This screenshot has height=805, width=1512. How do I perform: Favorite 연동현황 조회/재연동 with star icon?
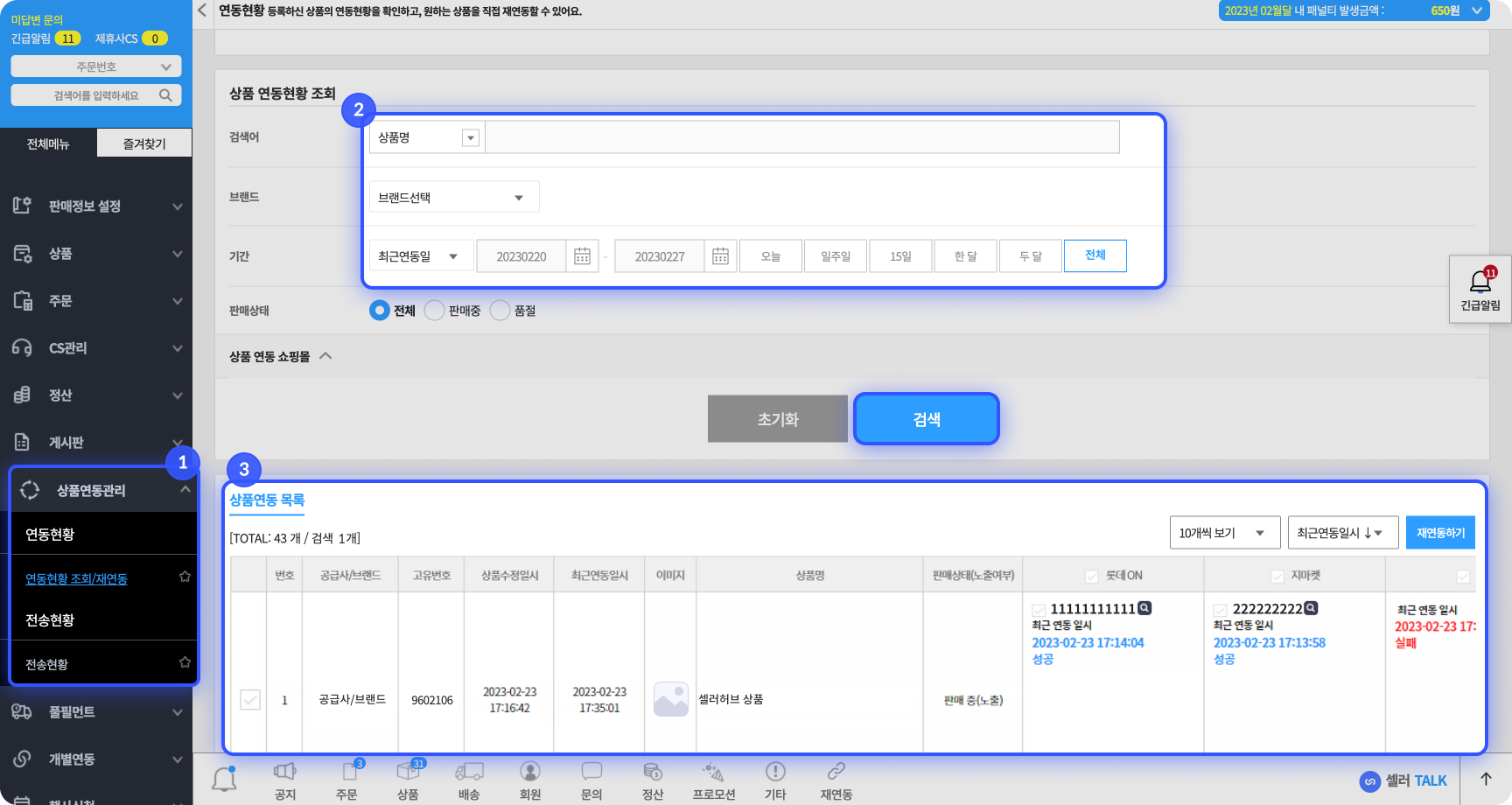185,577
